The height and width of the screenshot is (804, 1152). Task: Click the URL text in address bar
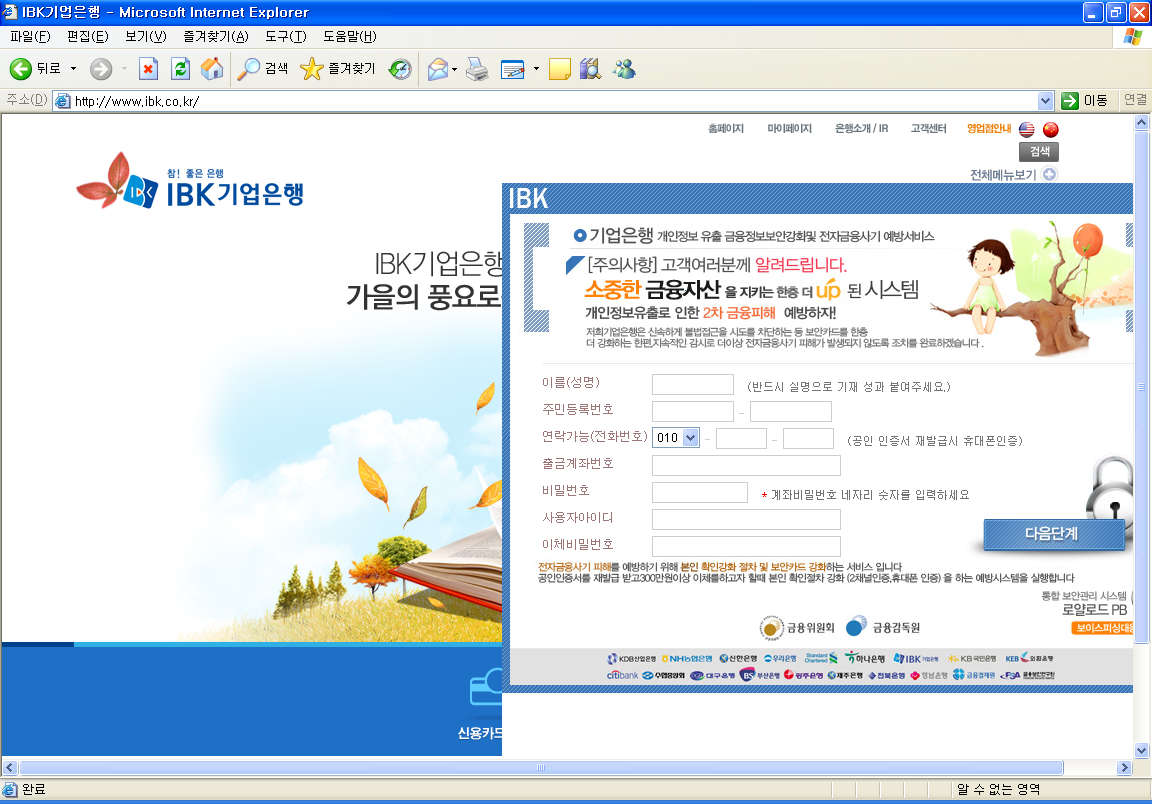(x=137, y=101)
